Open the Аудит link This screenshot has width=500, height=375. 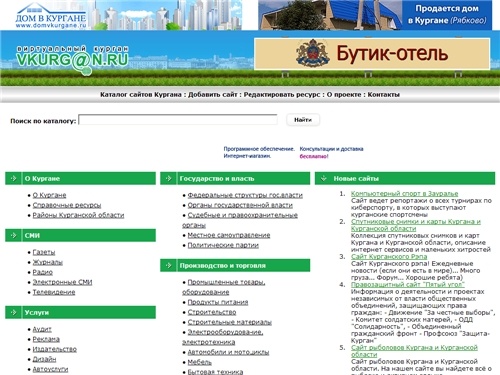point(42,329)
